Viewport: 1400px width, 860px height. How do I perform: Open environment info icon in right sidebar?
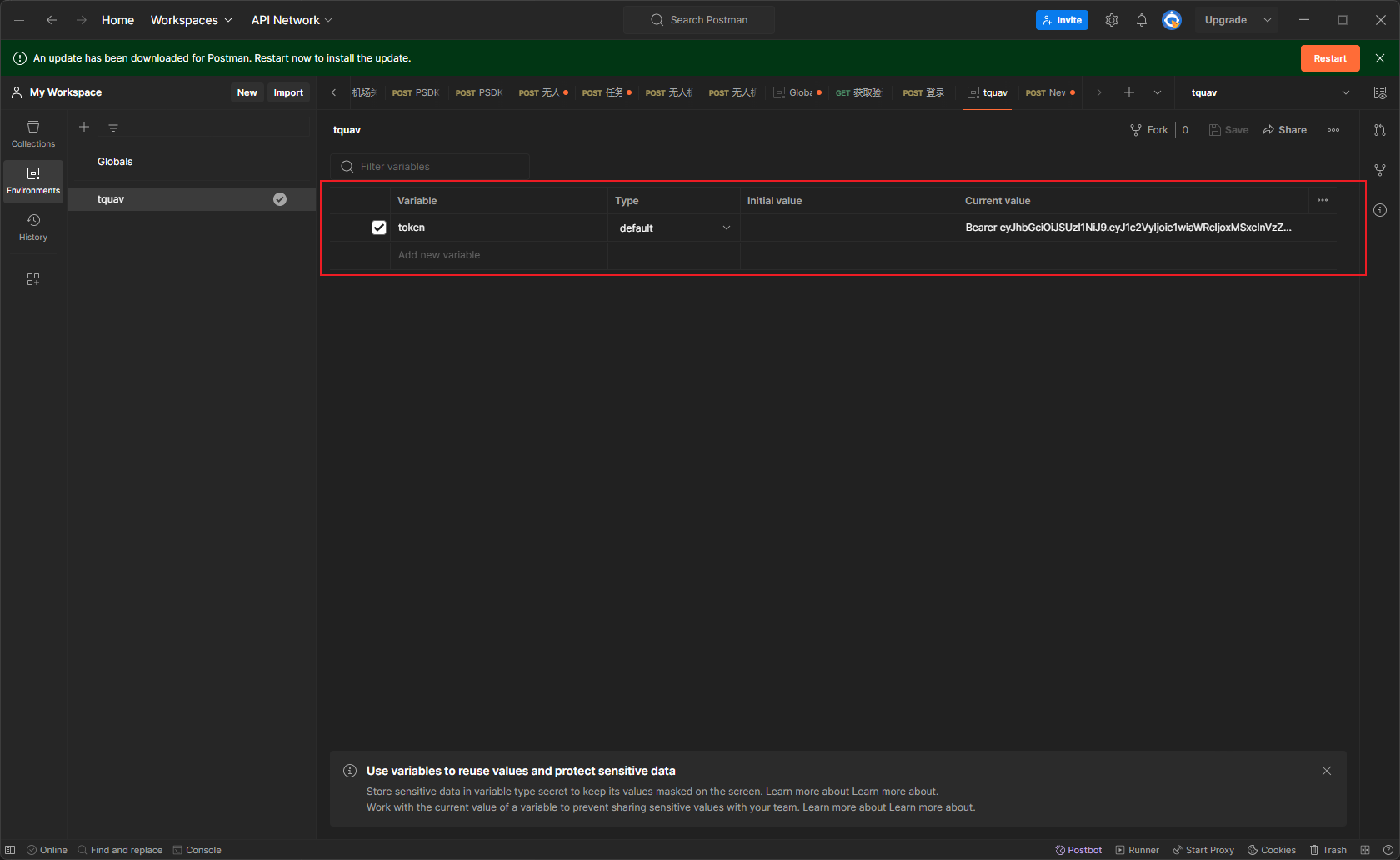click(x=1380, y=210)
